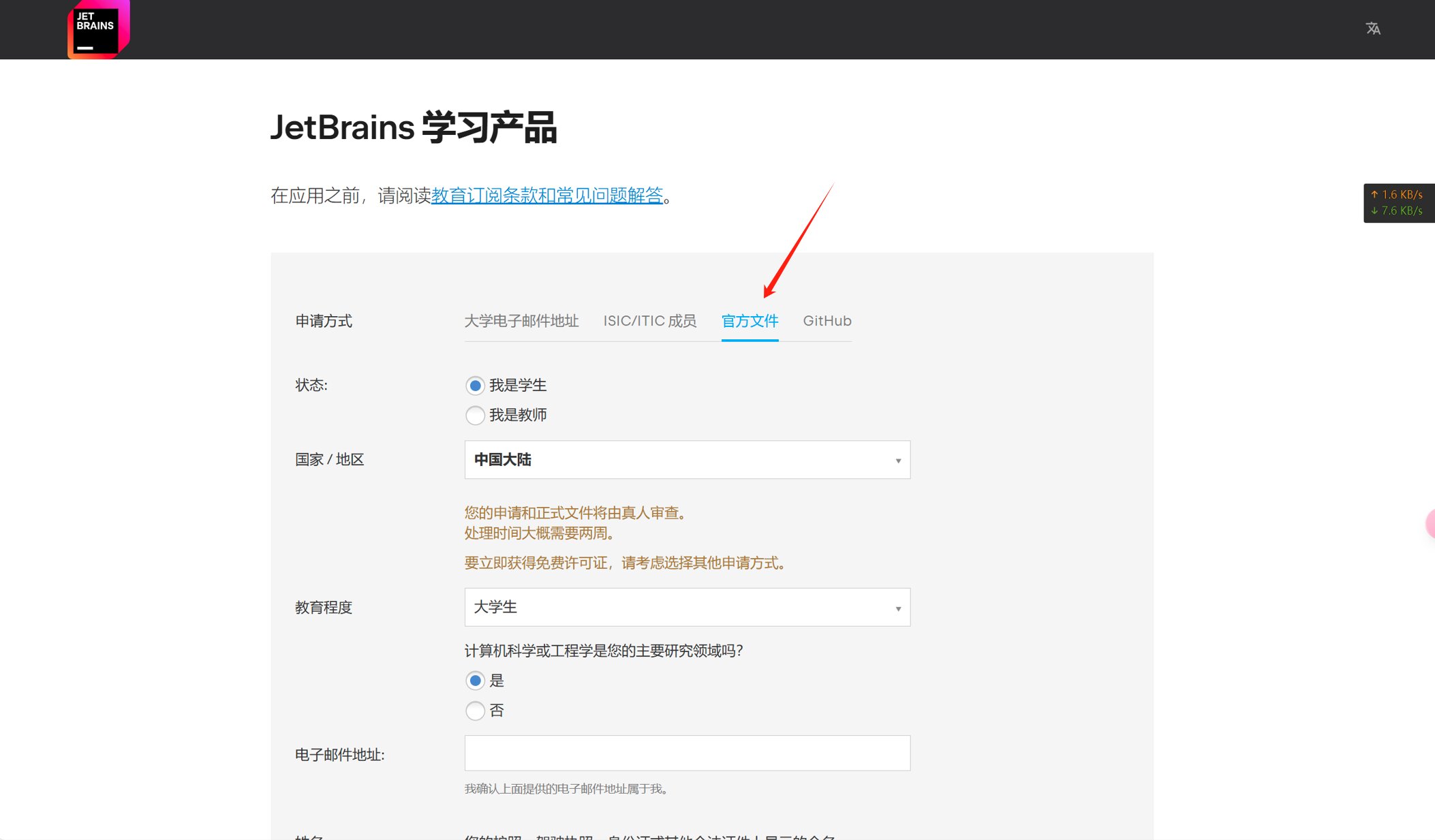Switch to the 大学电子邮件地址 tab

click(x=521, y=321)
